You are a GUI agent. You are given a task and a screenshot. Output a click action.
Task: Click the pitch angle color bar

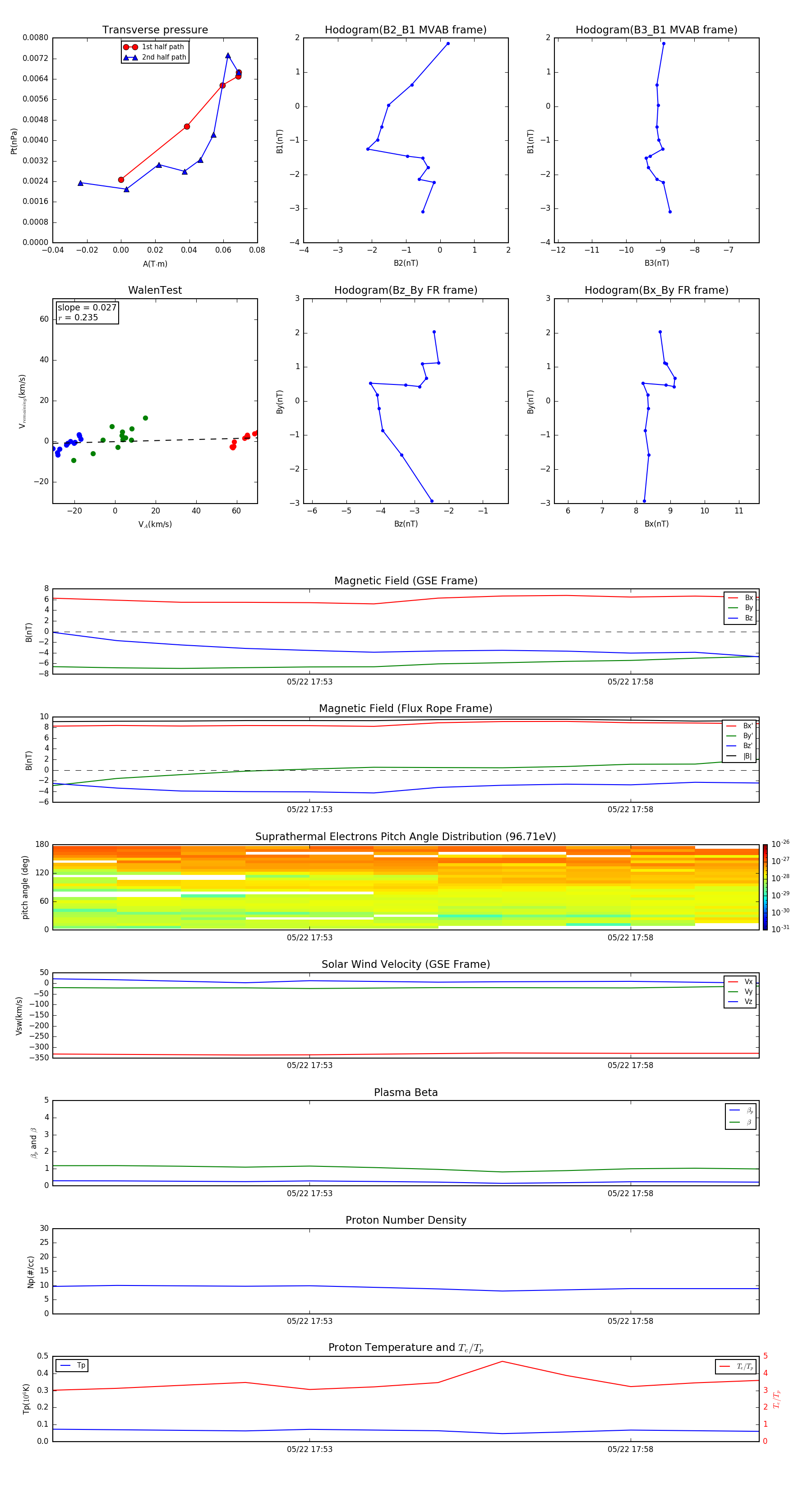(765, 887)
